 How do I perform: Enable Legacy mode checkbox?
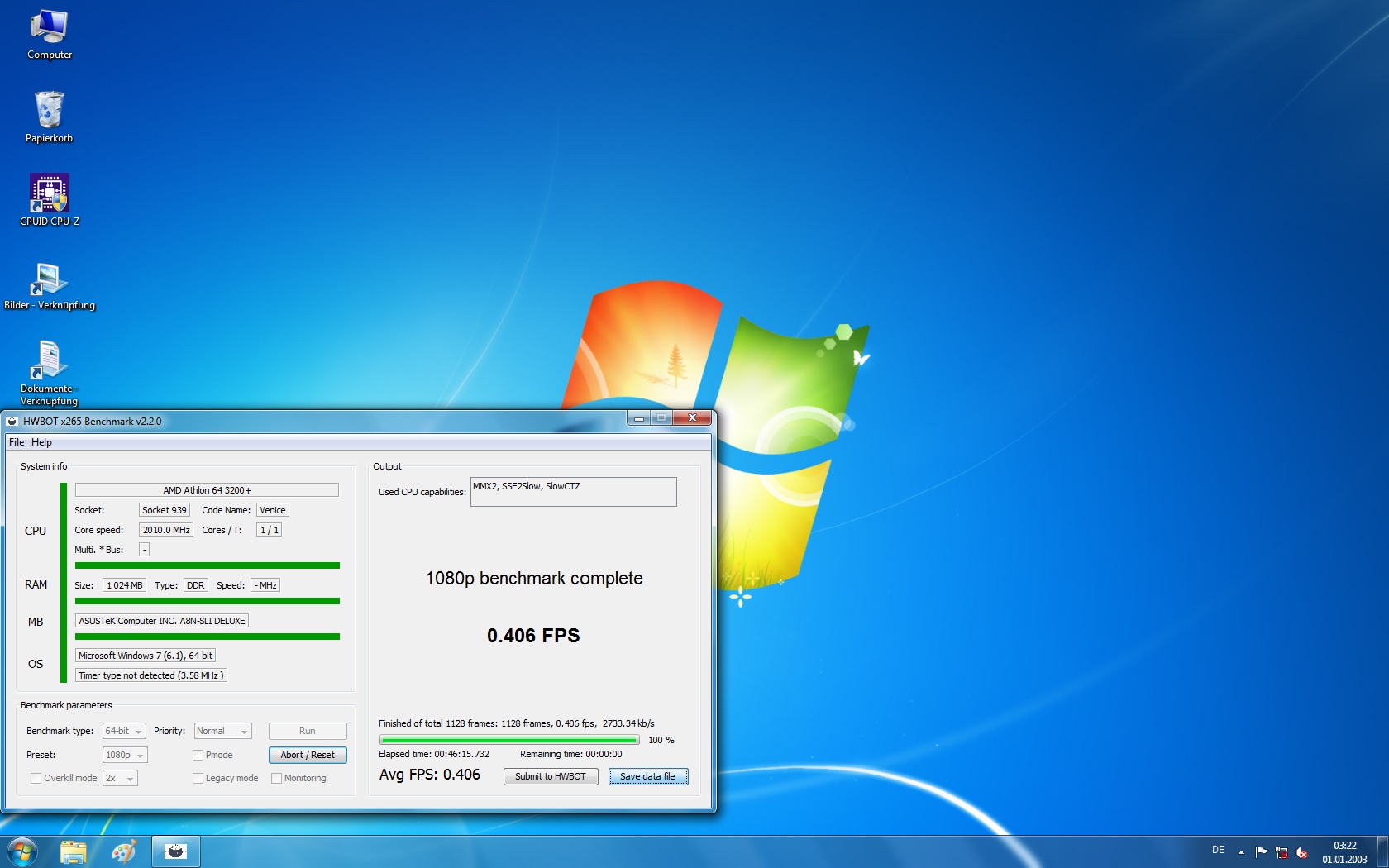(198, 778)
